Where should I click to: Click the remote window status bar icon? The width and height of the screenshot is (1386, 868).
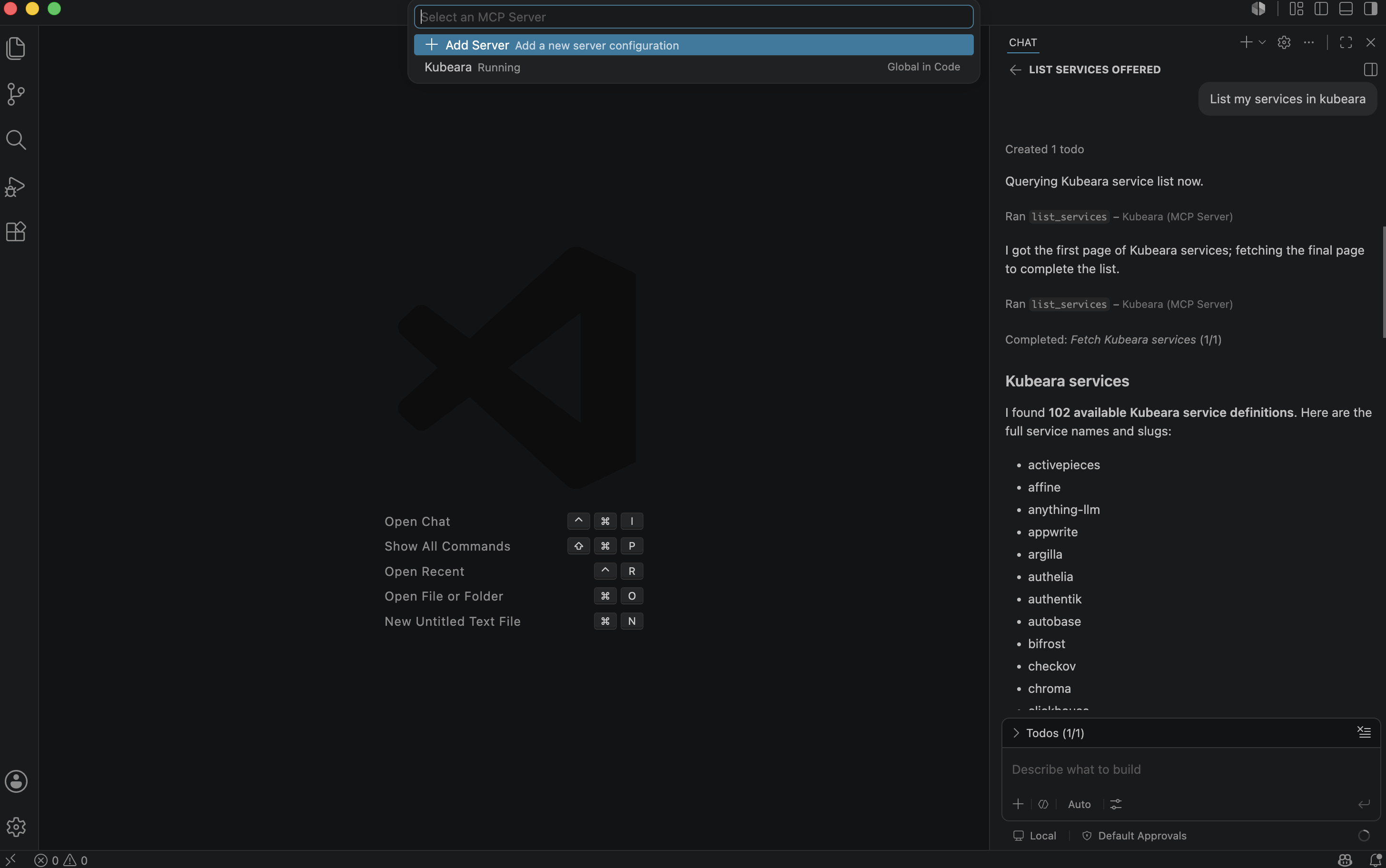click(10, 859)
